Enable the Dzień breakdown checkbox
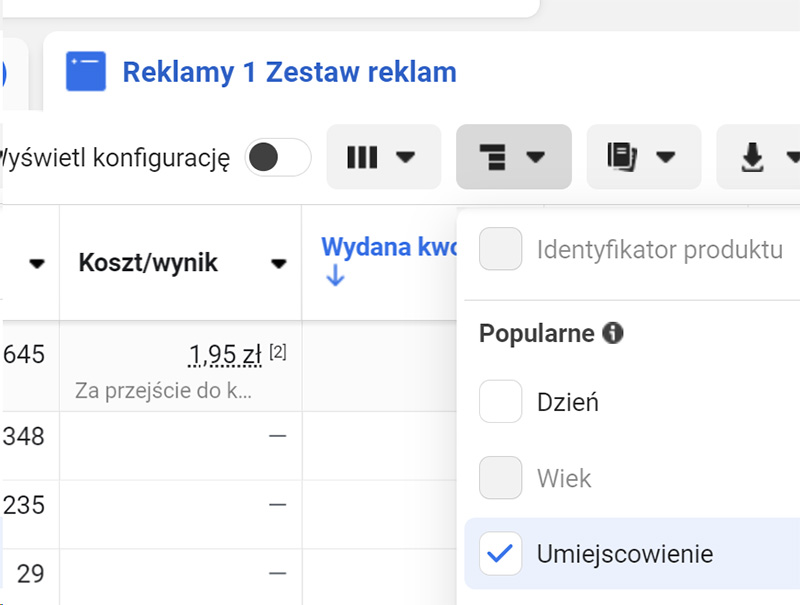This screenshot has height=605, width=800. coord(500,402)
